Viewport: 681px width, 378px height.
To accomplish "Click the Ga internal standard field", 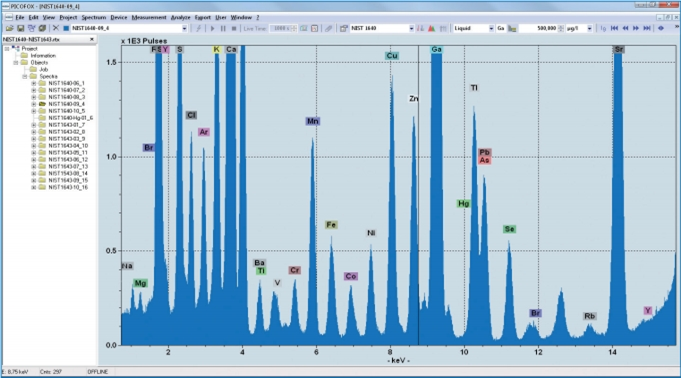I will click(501, 28).
